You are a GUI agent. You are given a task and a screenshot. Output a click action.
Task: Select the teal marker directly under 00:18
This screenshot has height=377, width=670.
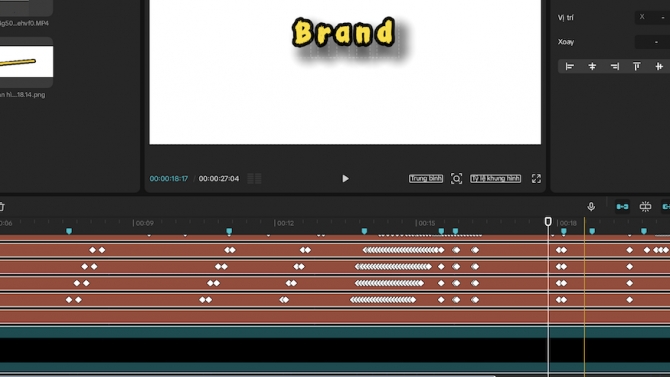[x=564, y=231]
